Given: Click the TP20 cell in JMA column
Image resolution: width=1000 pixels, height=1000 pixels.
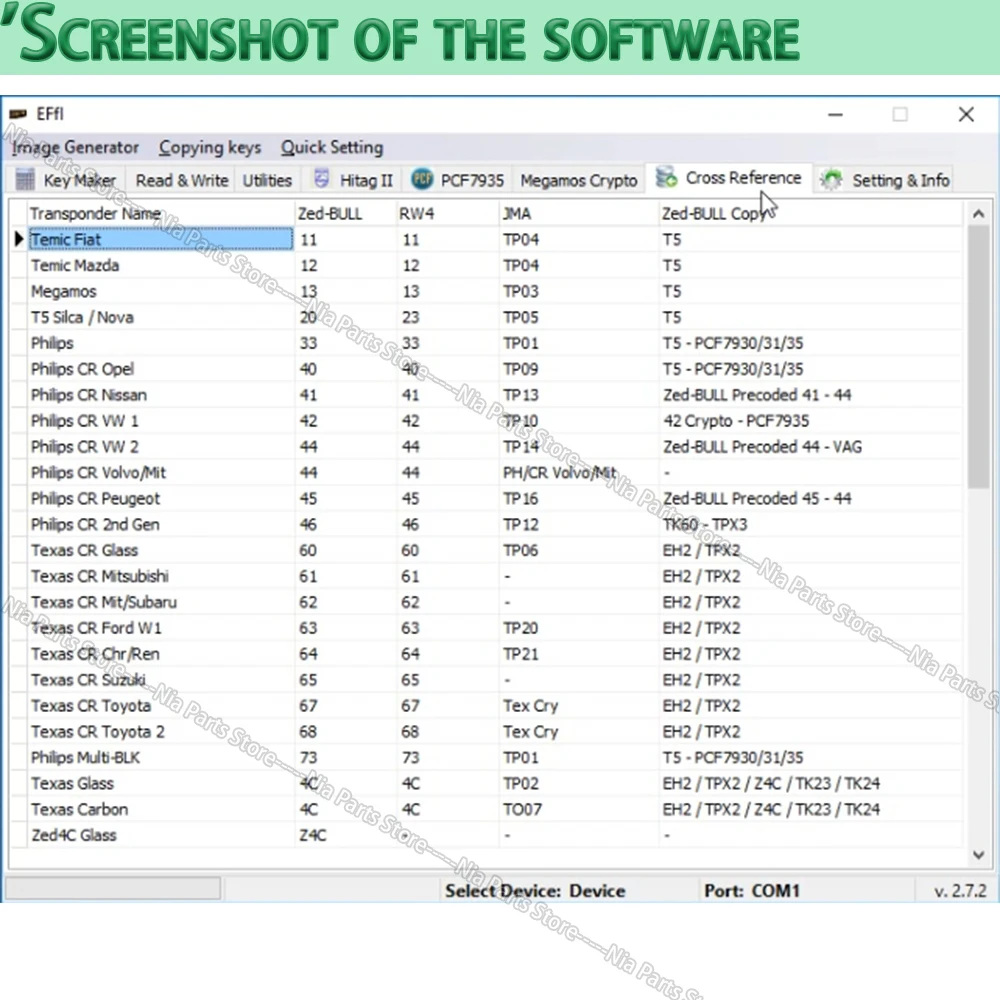Looking at the screenshot, I should 578,628.
